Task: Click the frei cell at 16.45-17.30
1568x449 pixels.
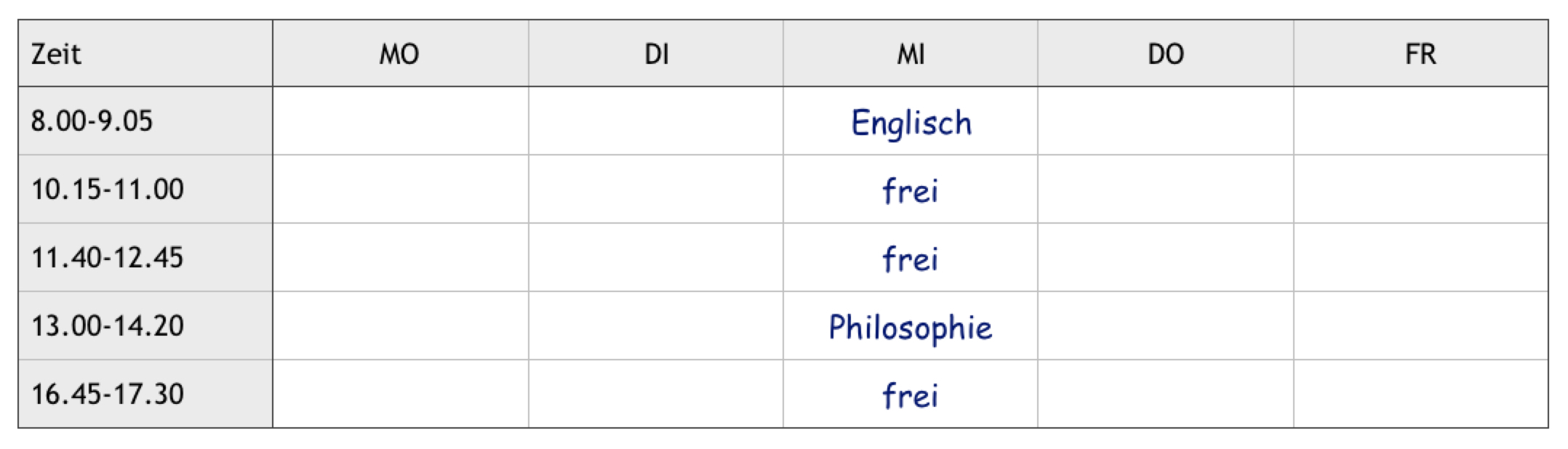Action: point(911,395)
